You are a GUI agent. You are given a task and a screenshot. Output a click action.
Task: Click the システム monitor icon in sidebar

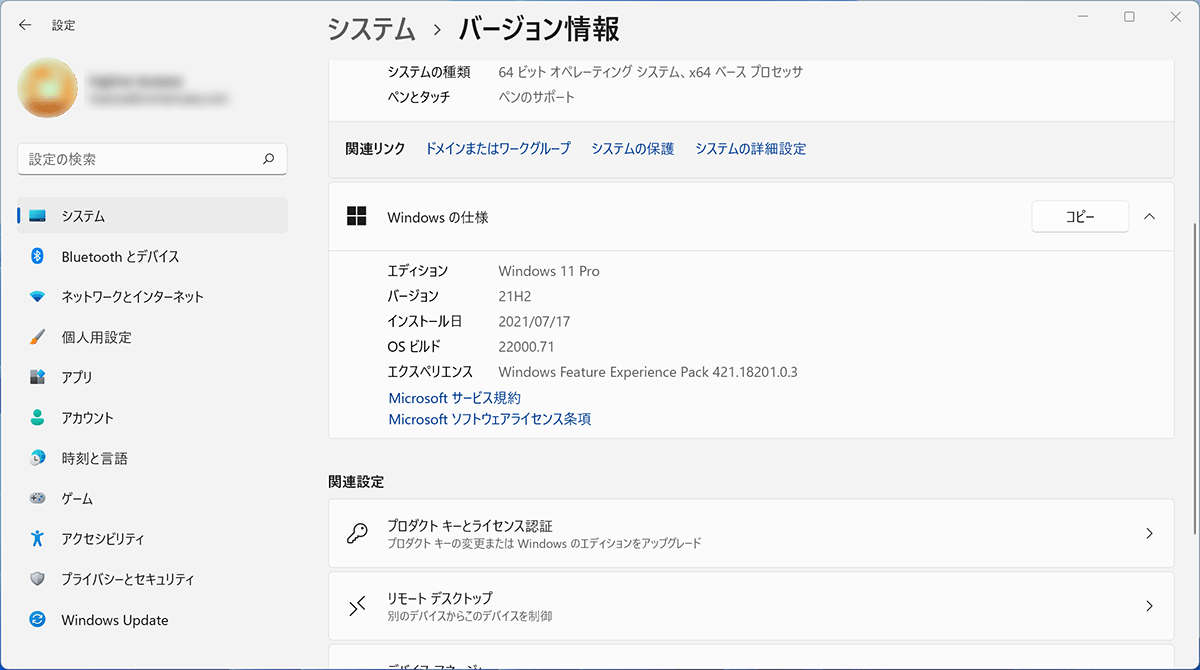[38, 216]
